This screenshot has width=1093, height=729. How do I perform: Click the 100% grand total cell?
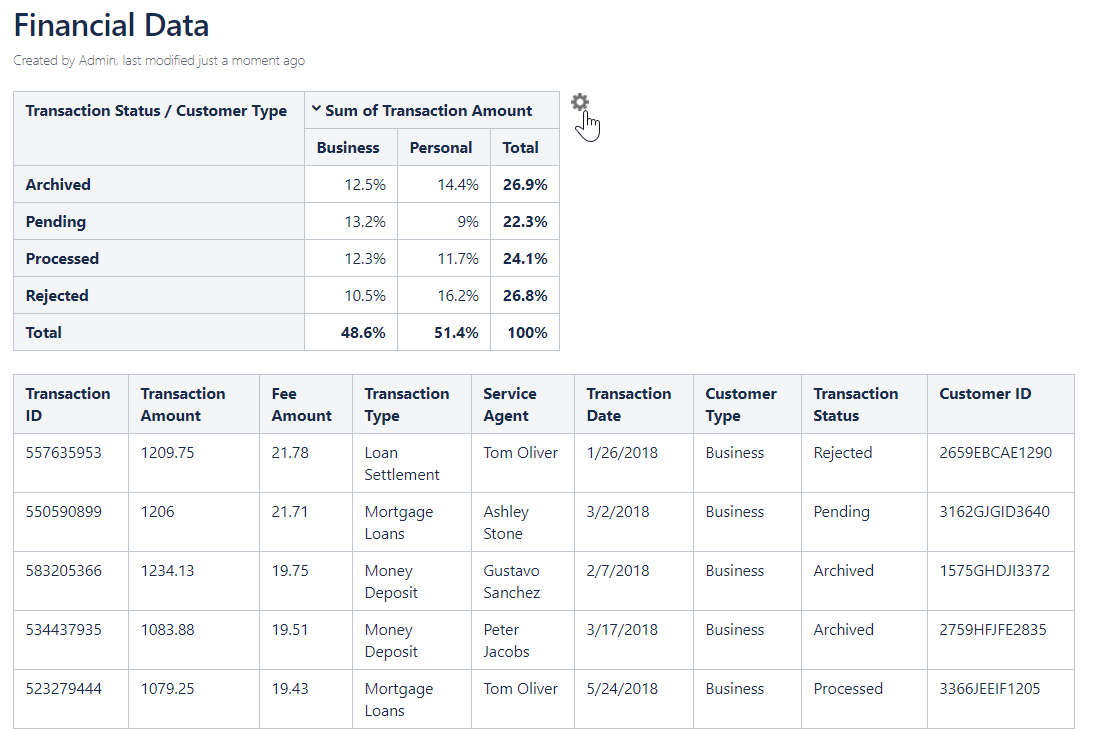(527, 332)
